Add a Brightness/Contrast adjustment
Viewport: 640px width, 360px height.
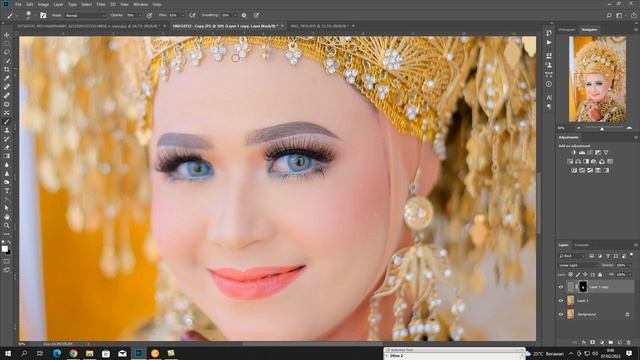pos(574,152)
